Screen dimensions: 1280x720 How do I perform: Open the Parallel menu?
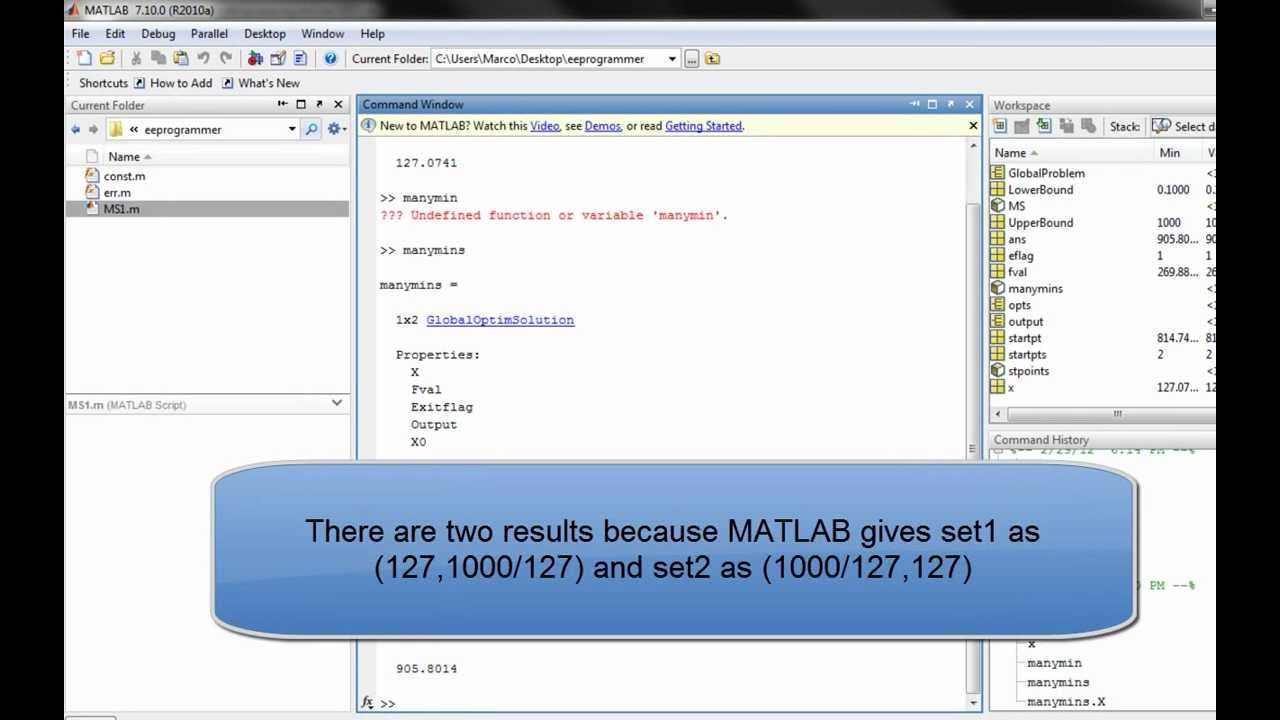pos(210,34)
